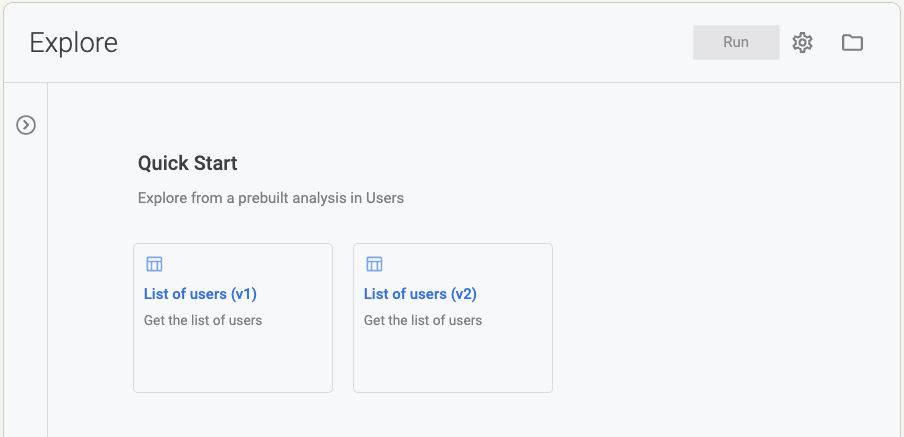Click the Quick Start heading
The height and width of the screenshot is (437, 904).
coord(187,163)
